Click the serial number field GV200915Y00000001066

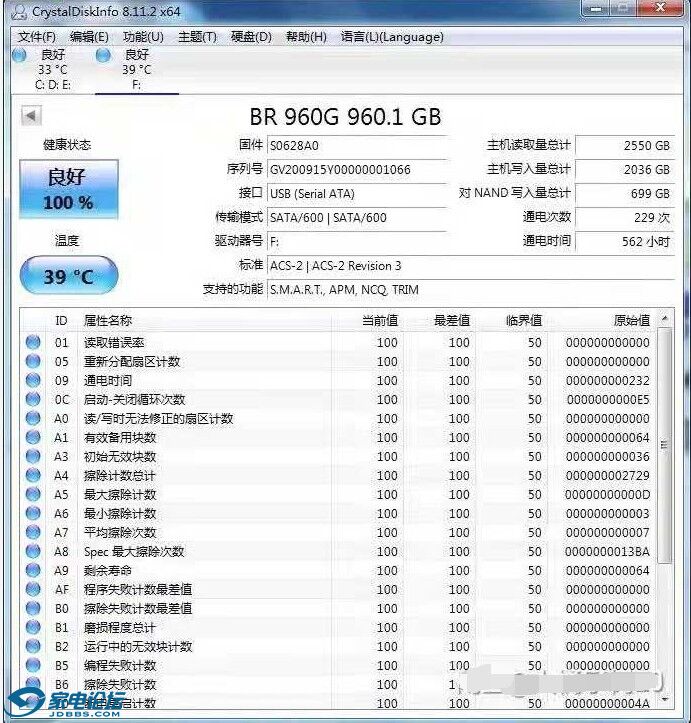[357, 170]
